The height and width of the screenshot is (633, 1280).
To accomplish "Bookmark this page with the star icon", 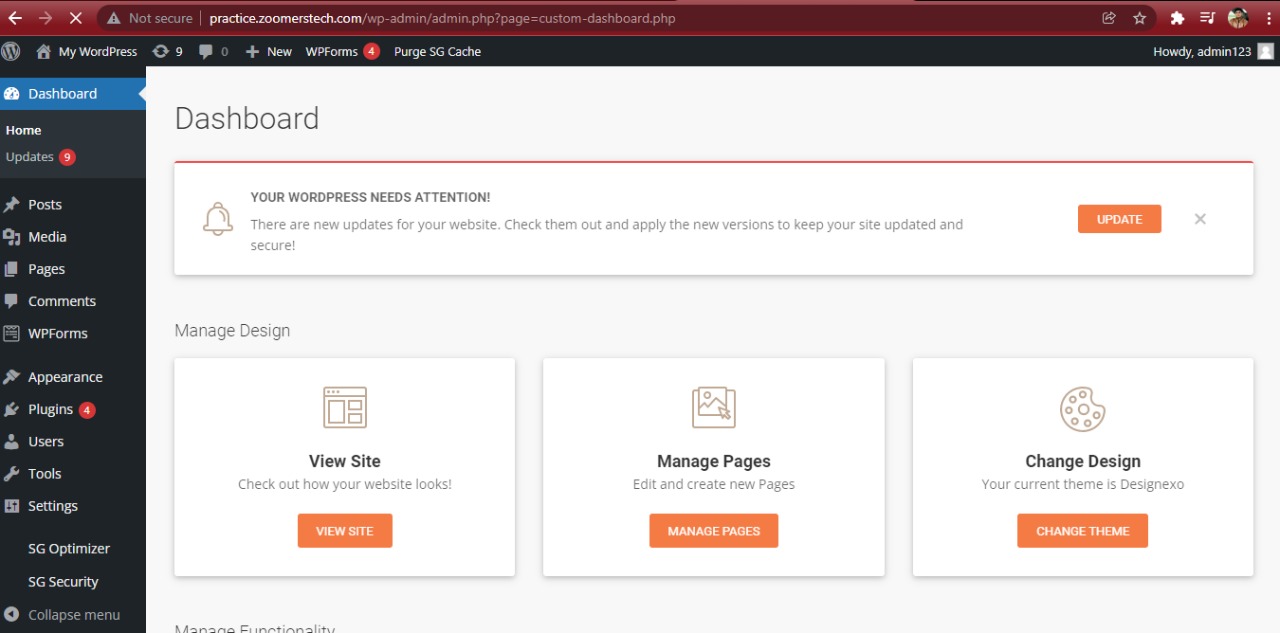I will pos(1139,18).
